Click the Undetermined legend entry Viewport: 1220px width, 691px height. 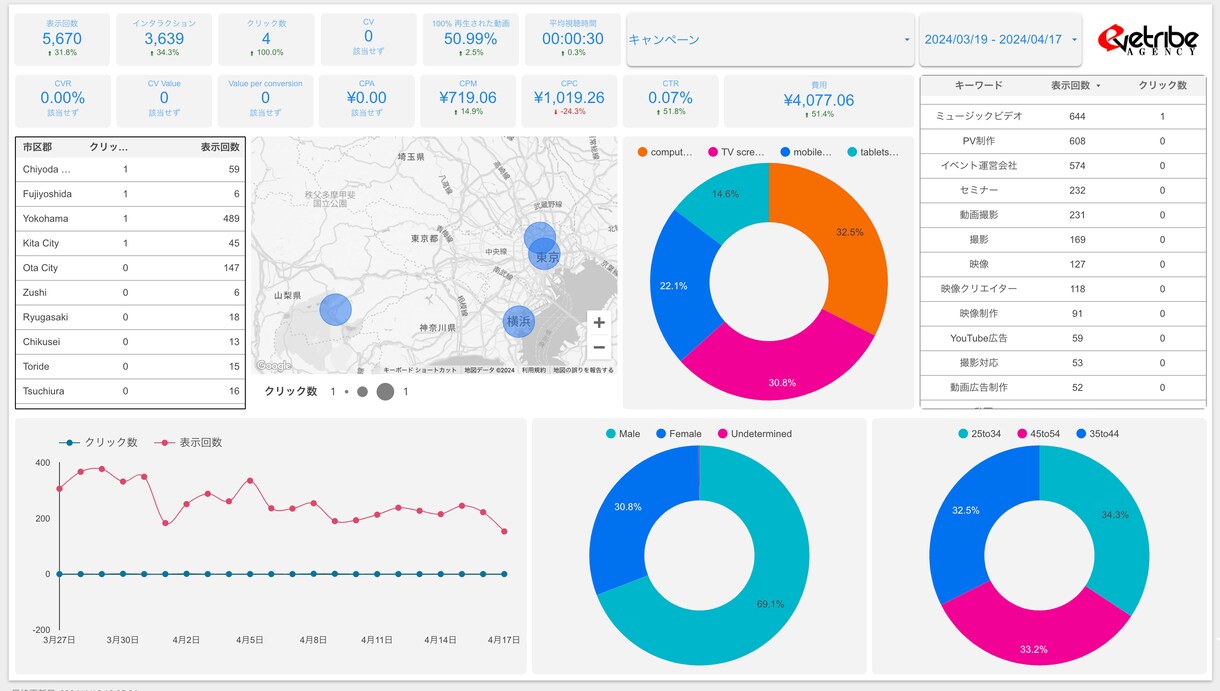coord(754,434)
